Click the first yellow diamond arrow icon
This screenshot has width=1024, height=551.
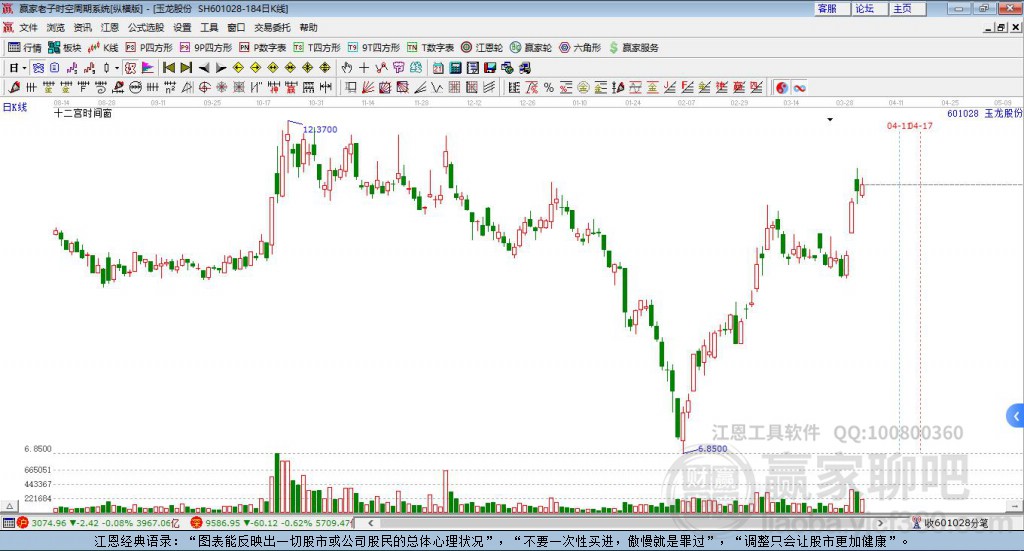click(238, 68)
